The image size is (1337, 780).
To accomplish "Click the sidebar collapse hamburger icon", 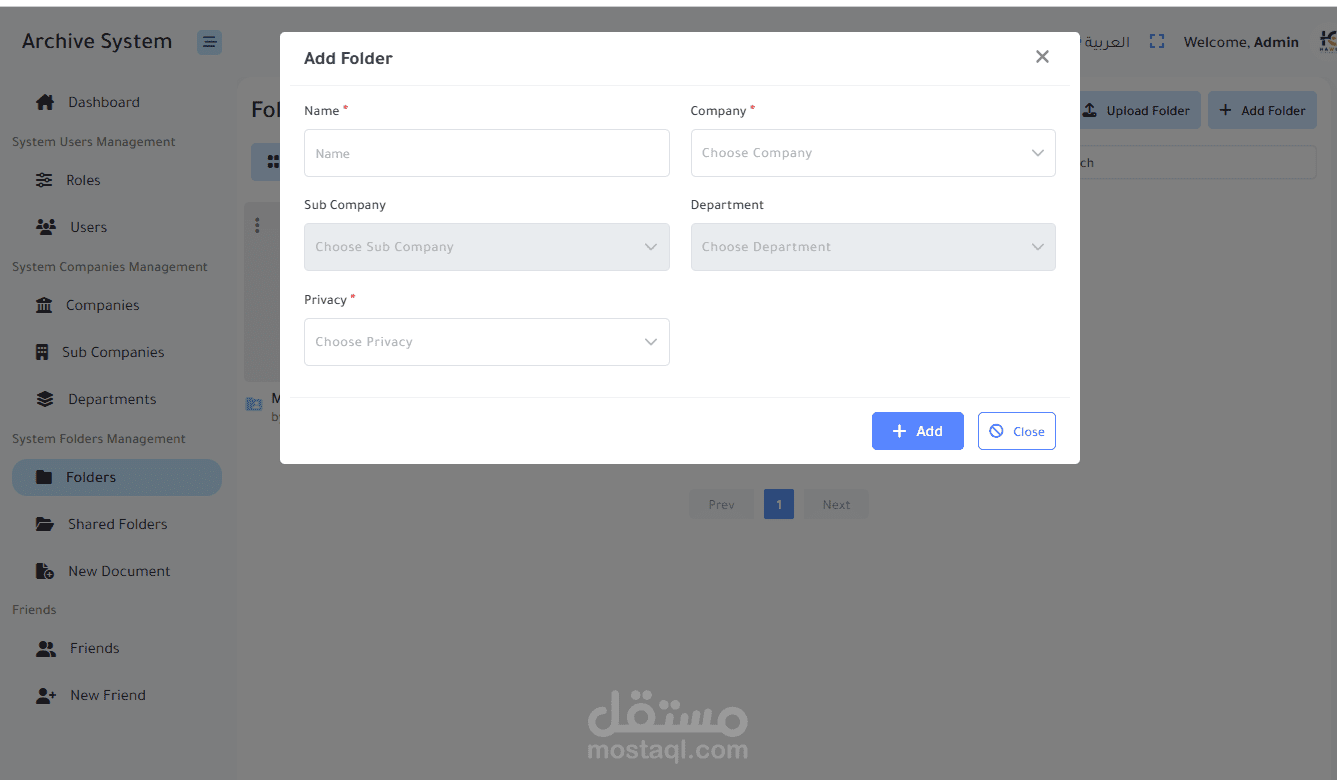I will tap(209, 42).
